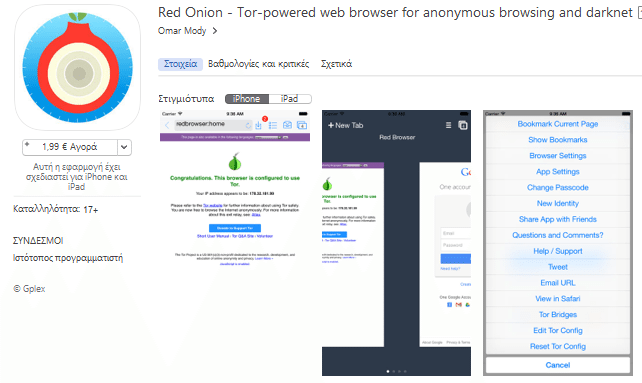Click the download icon with red badge
The height and width of the screenshot is (383, 642).
tap(259, 125)
